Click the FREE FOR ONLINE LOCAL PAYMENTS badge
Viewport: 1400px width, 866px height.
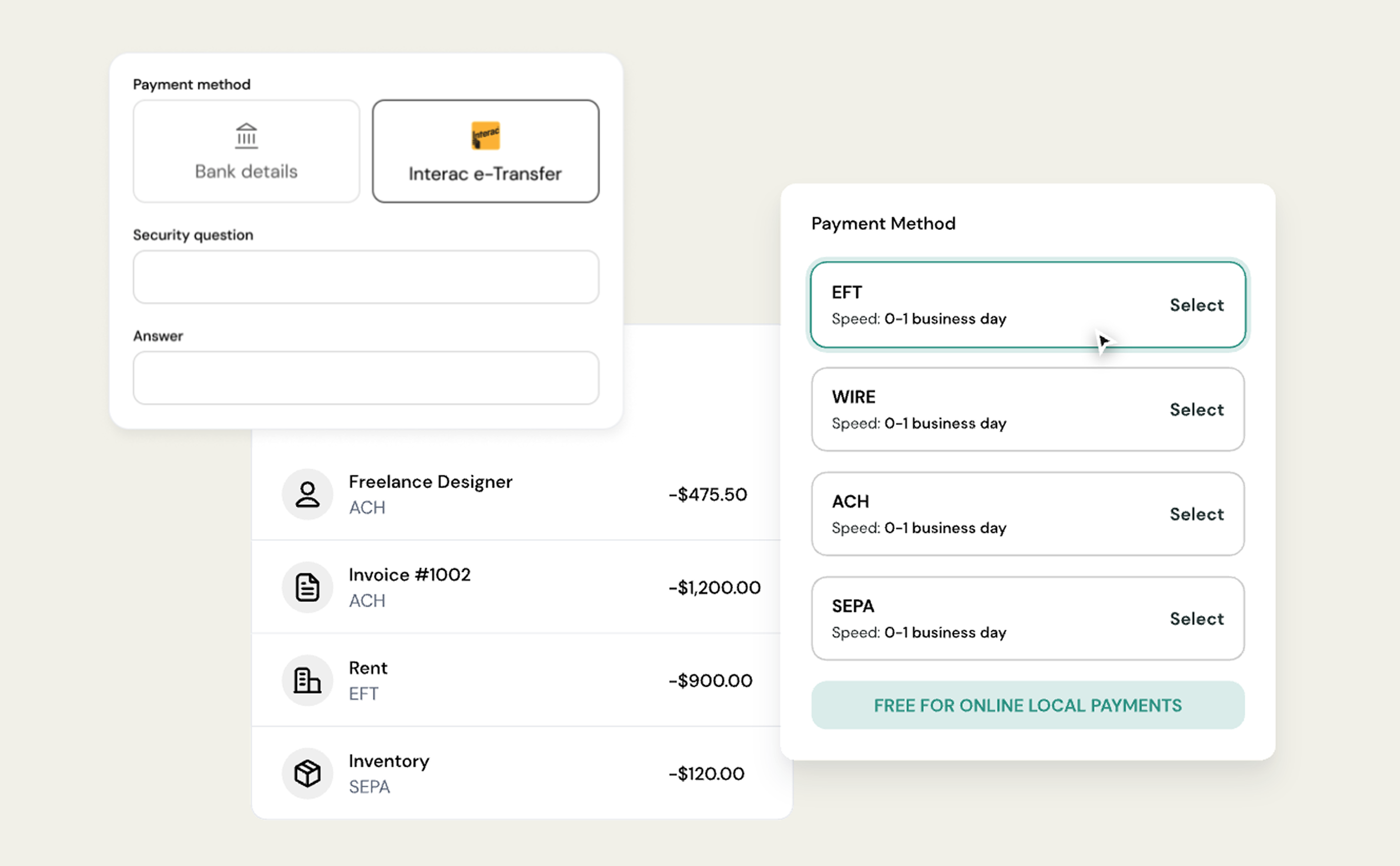1028,705
